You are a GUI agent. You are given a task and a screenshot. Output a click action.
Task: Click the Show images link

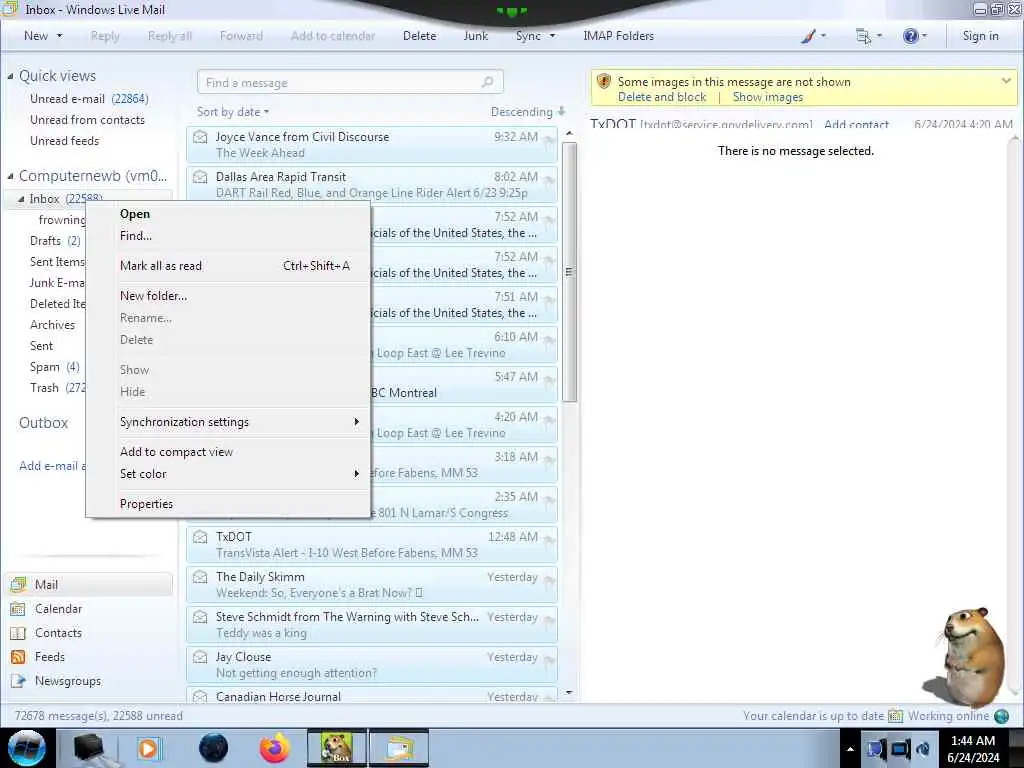tap(768, 97)
